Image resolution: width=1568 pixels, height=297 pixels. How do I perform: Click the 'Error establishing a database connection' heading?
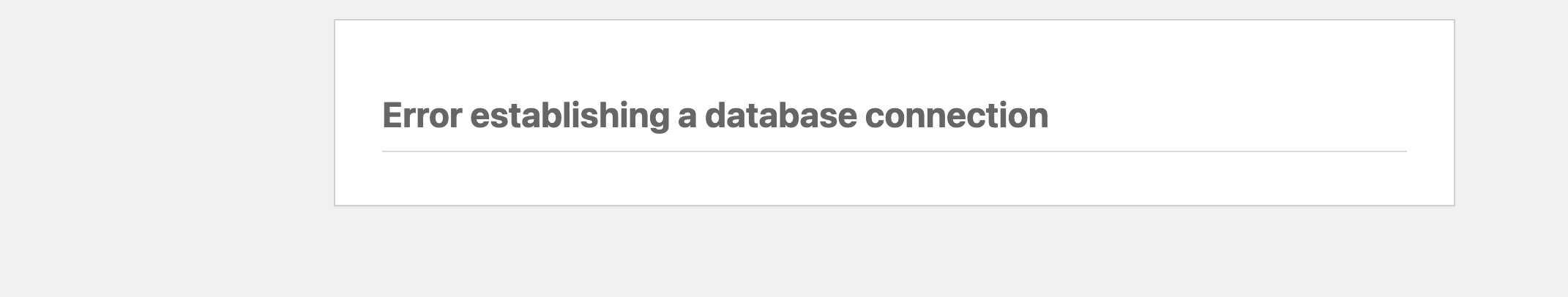[715, 116]
